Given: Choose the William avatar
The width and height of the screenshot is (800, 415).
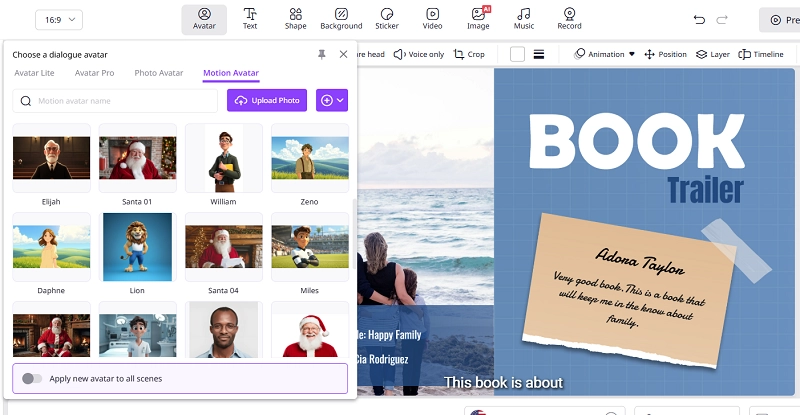Looking at the screenshot, I should point(224,158).
